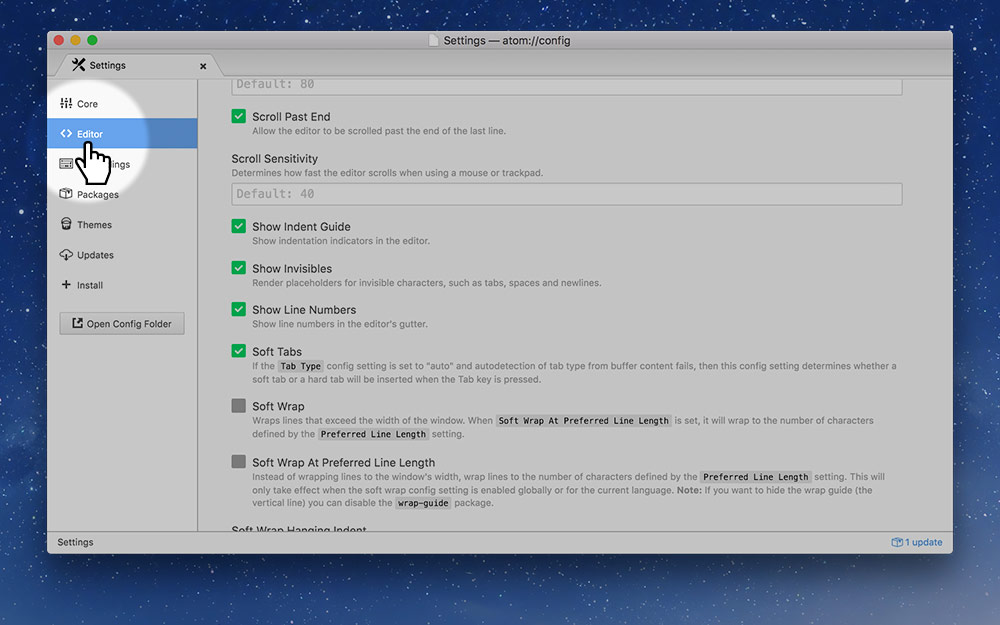Viewport: 1000px width, 625px height.
Task: Click the Install plus icon
Action: point(66,284)
